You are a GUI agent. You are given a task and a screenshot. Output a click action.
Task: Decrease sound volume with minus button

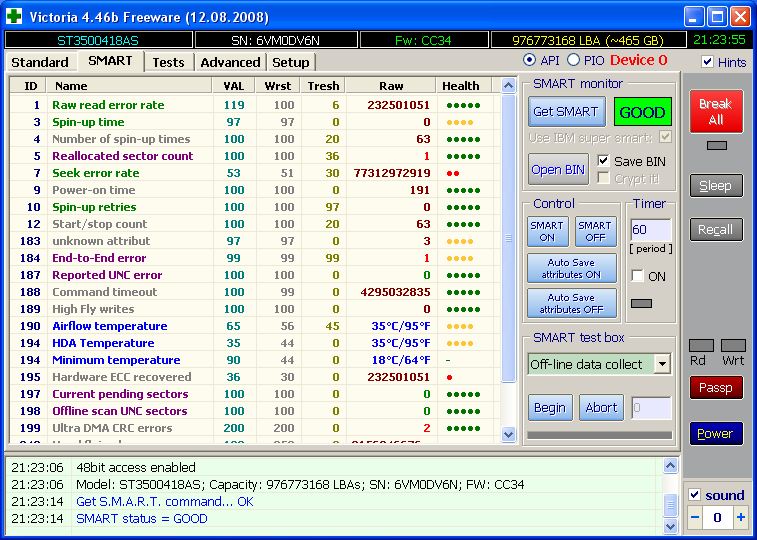tap(695, 517)
